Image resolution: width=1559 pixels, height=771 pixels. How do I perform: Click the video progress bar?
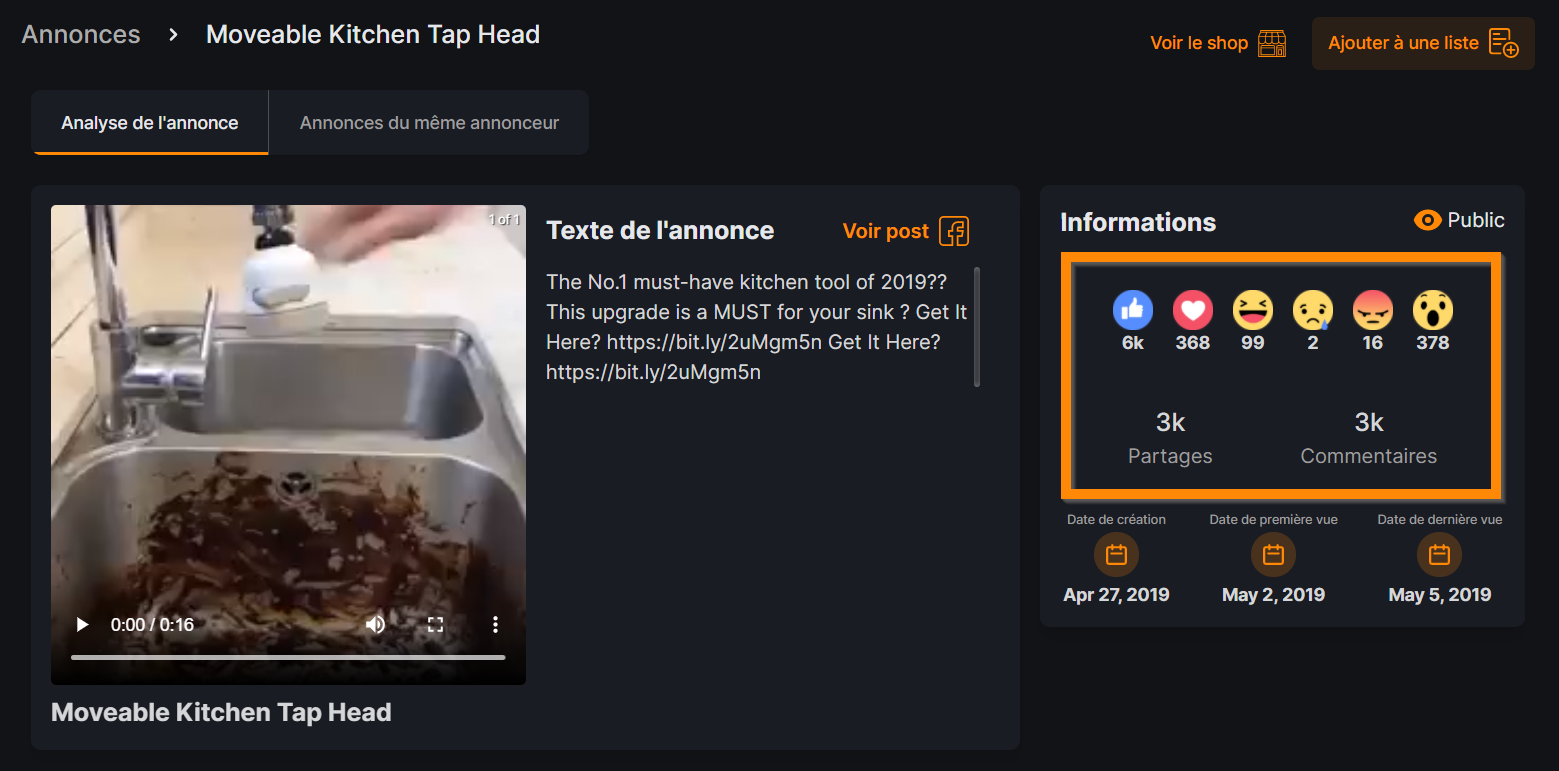288,657
